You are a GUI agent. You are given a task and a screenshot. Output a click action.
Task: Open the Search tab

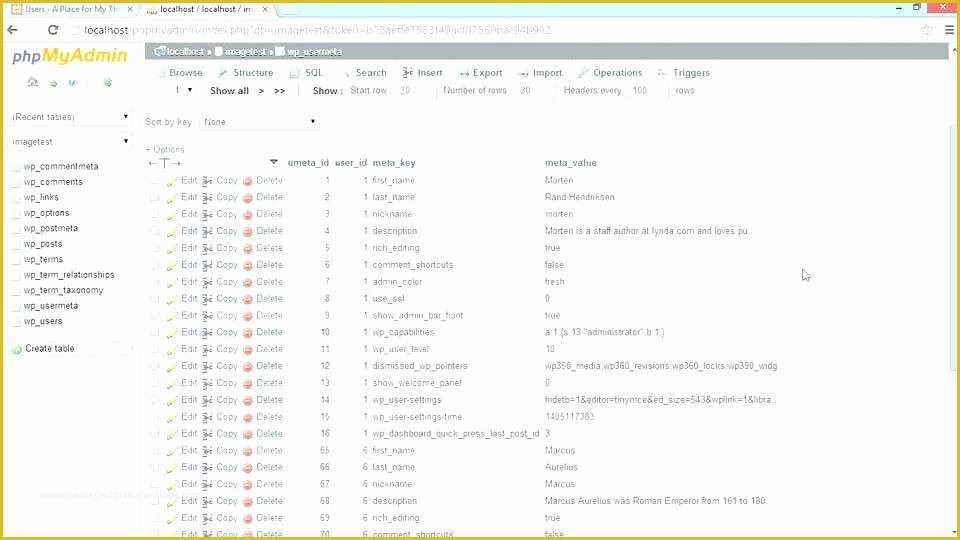point(365,72)
